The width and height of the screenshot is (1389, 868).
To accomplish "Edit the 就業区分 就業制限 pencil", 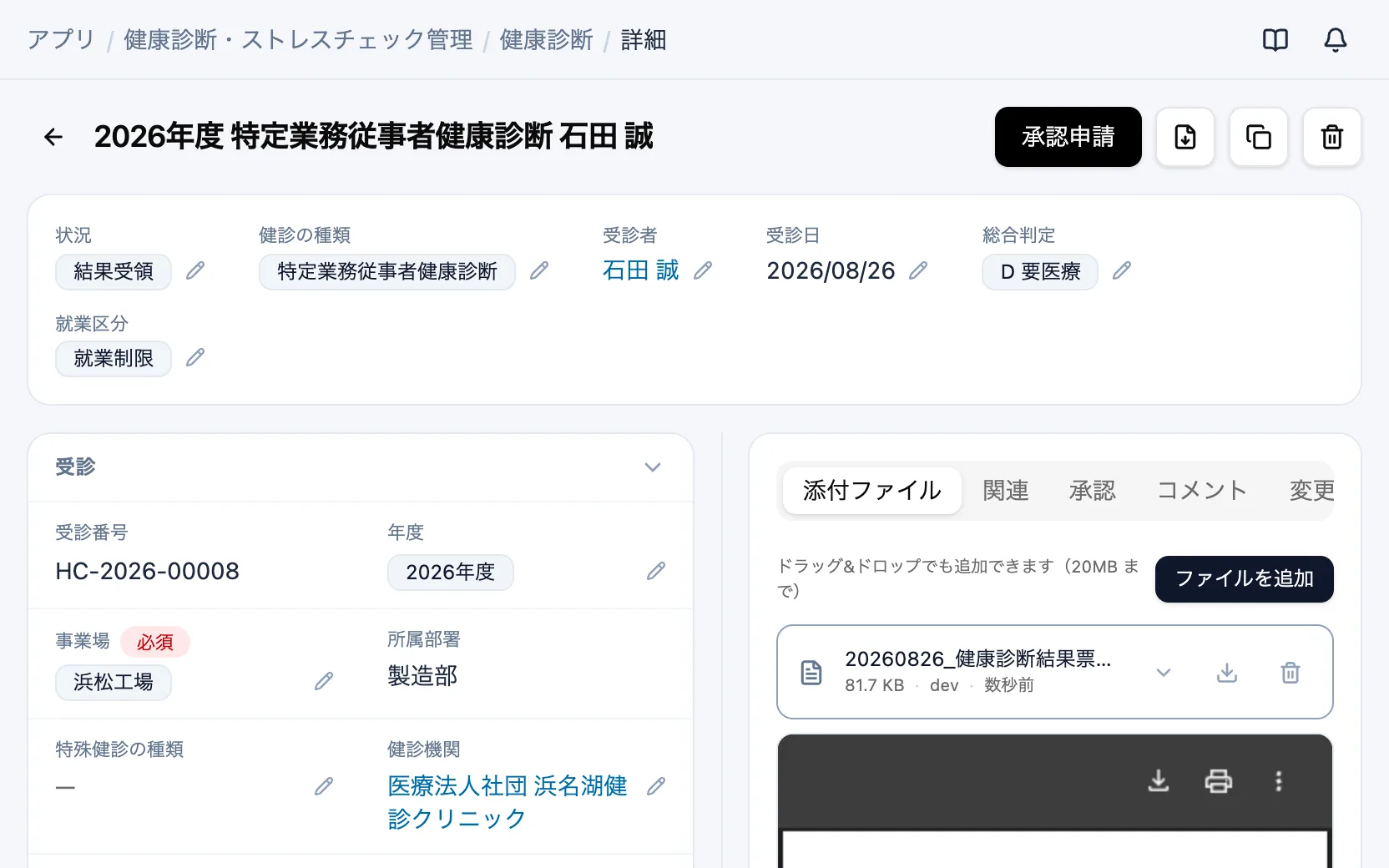I will pyautogui.click(x=195, y=357).
